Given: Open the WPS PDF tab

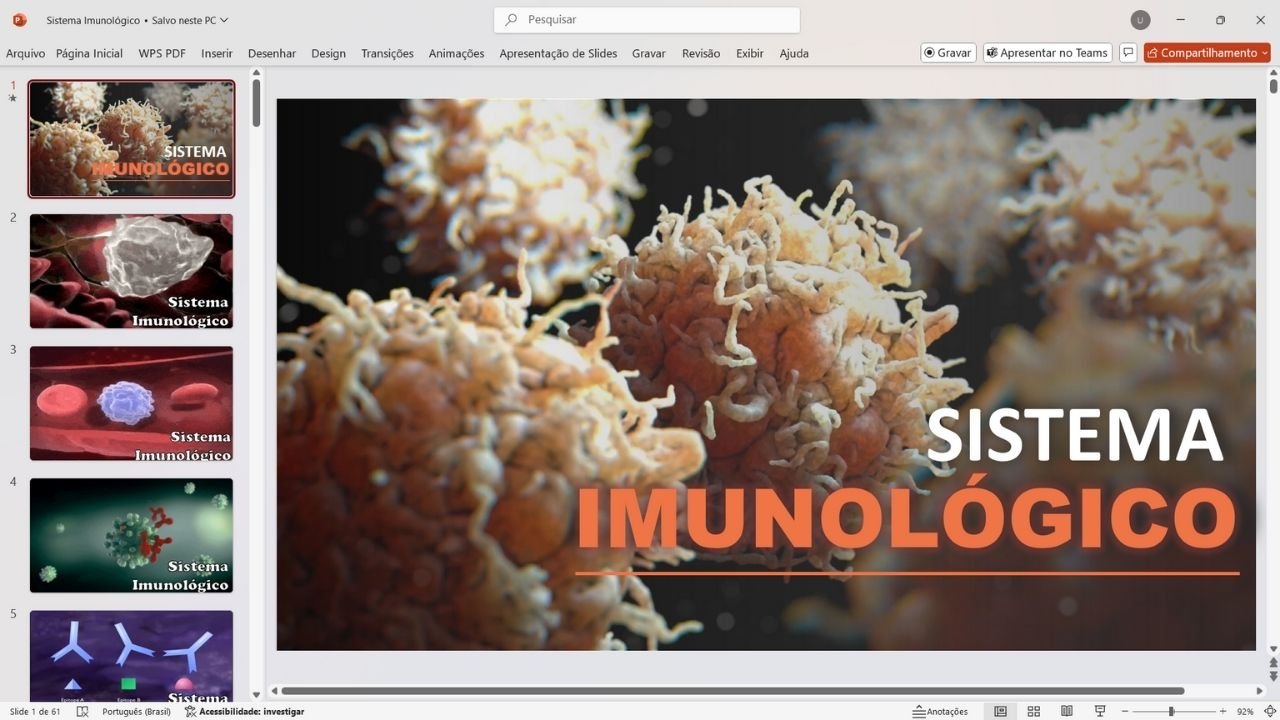Looking at the screenshot, I should 162,53.
